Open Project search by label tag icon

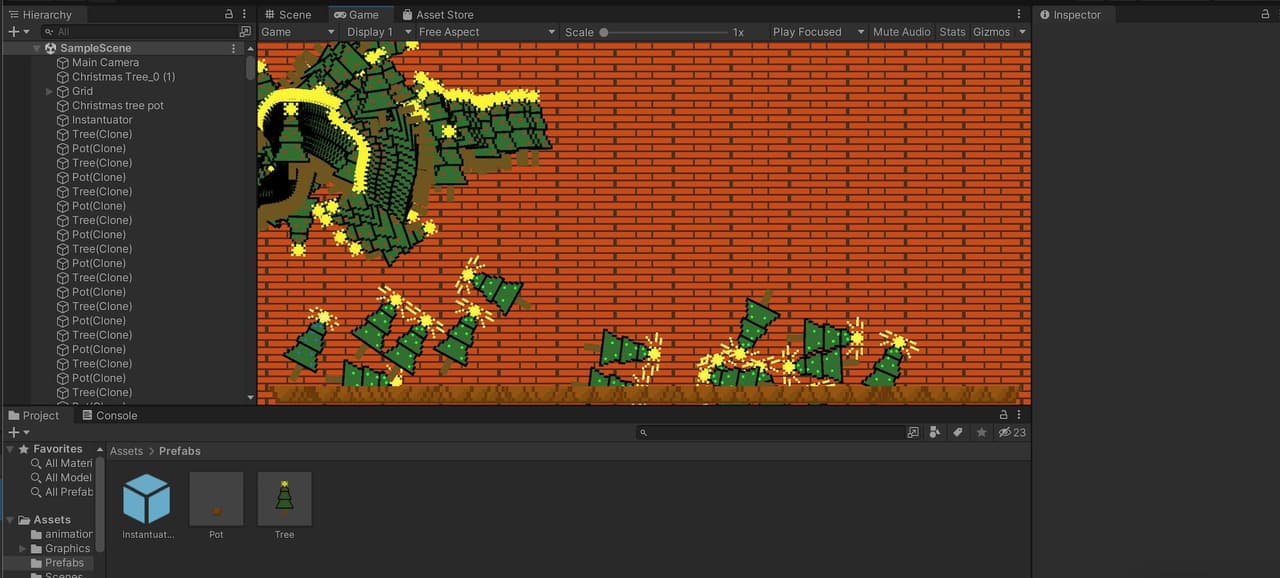pos(958,432)
